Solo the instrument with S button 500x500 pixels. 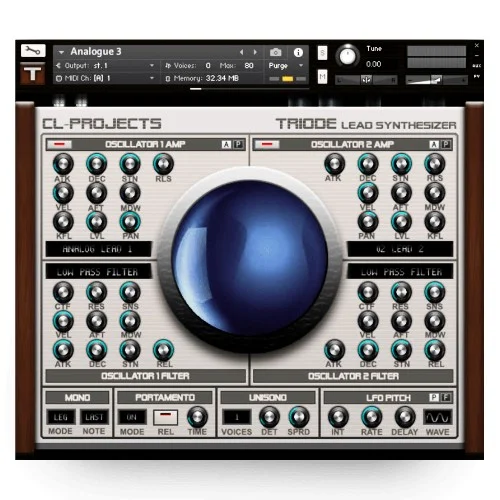tap(322, 53)
